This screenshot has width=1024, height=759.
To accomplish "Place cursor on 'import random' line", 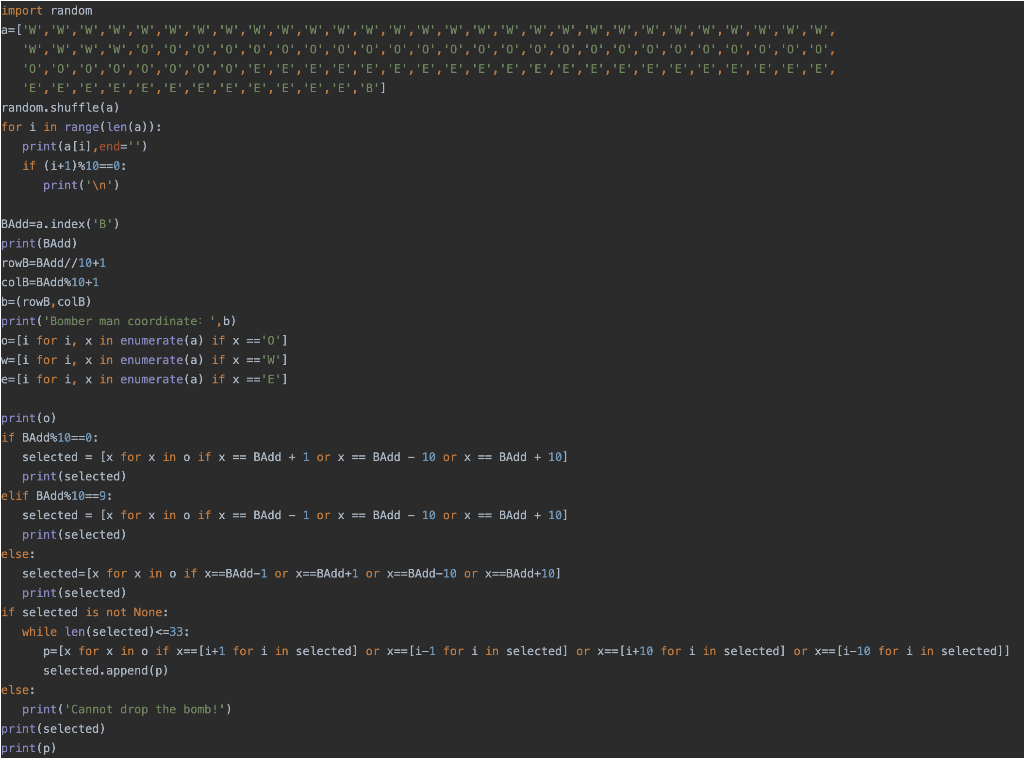I will click(47, 10).
